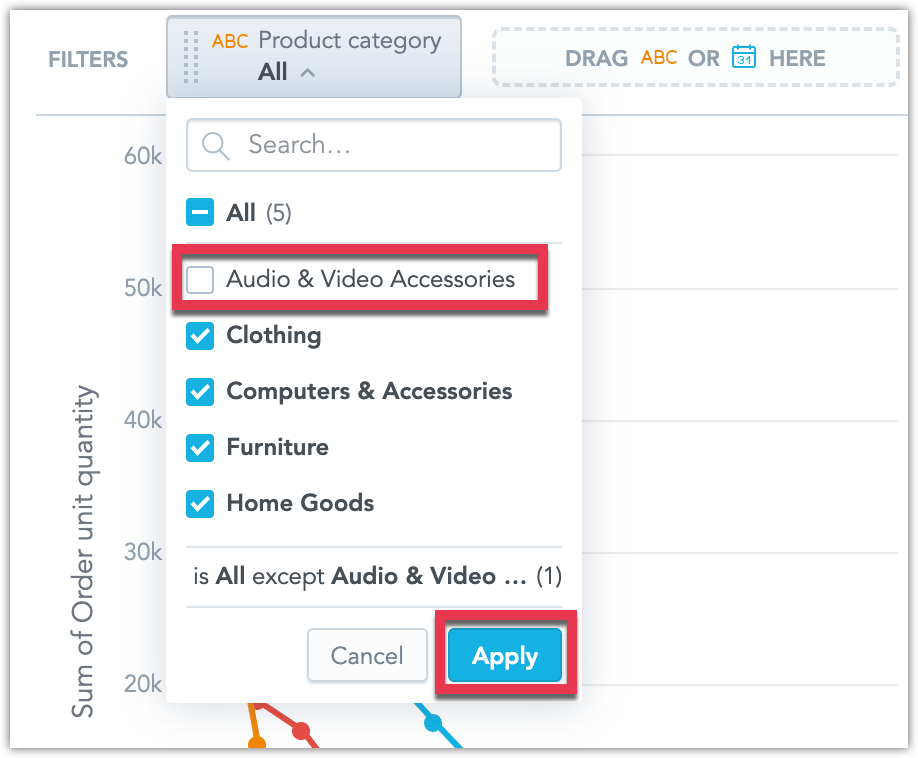Click the FILTERS heading

click(x=87, y=59)
